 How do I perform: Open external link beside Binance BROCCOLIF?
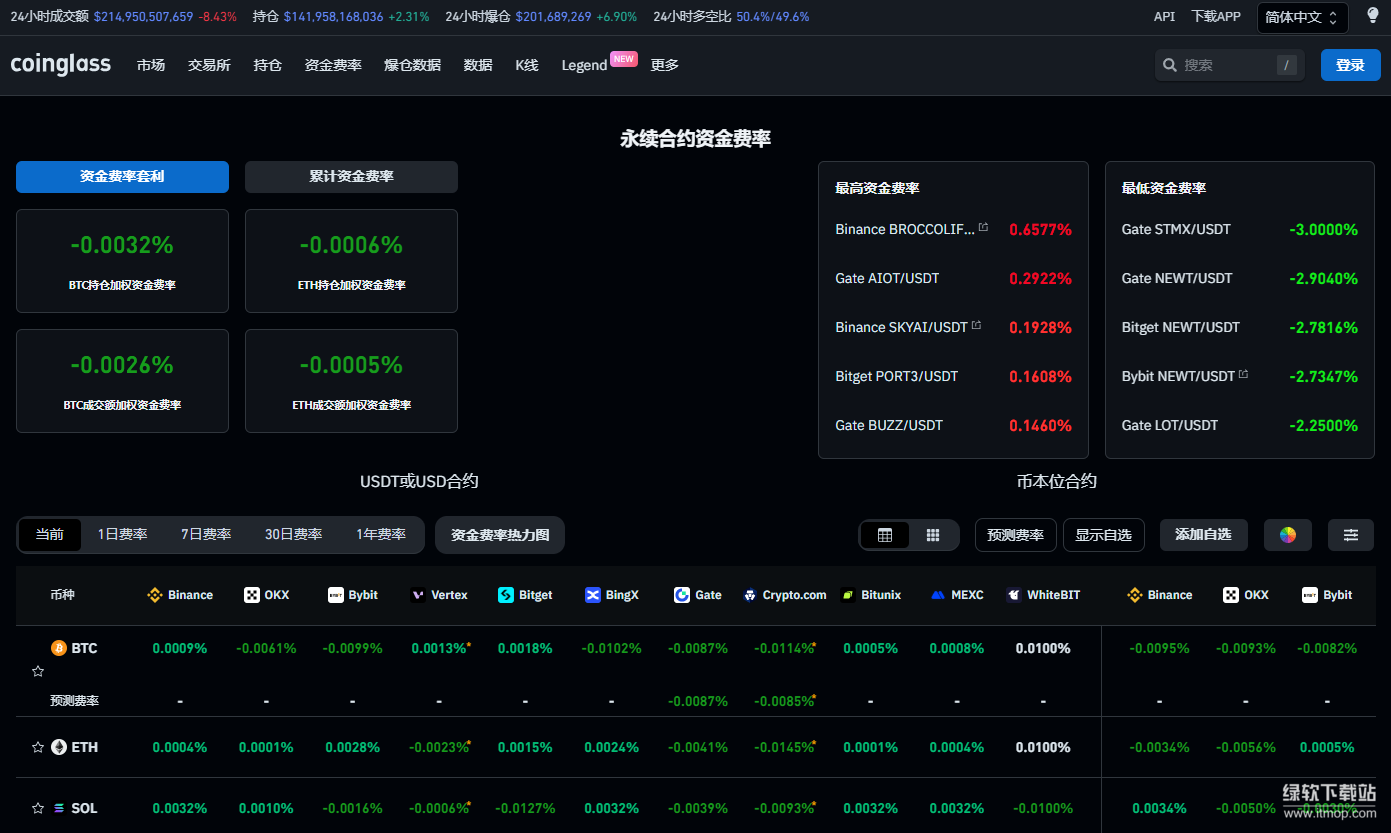pos(983,228)
